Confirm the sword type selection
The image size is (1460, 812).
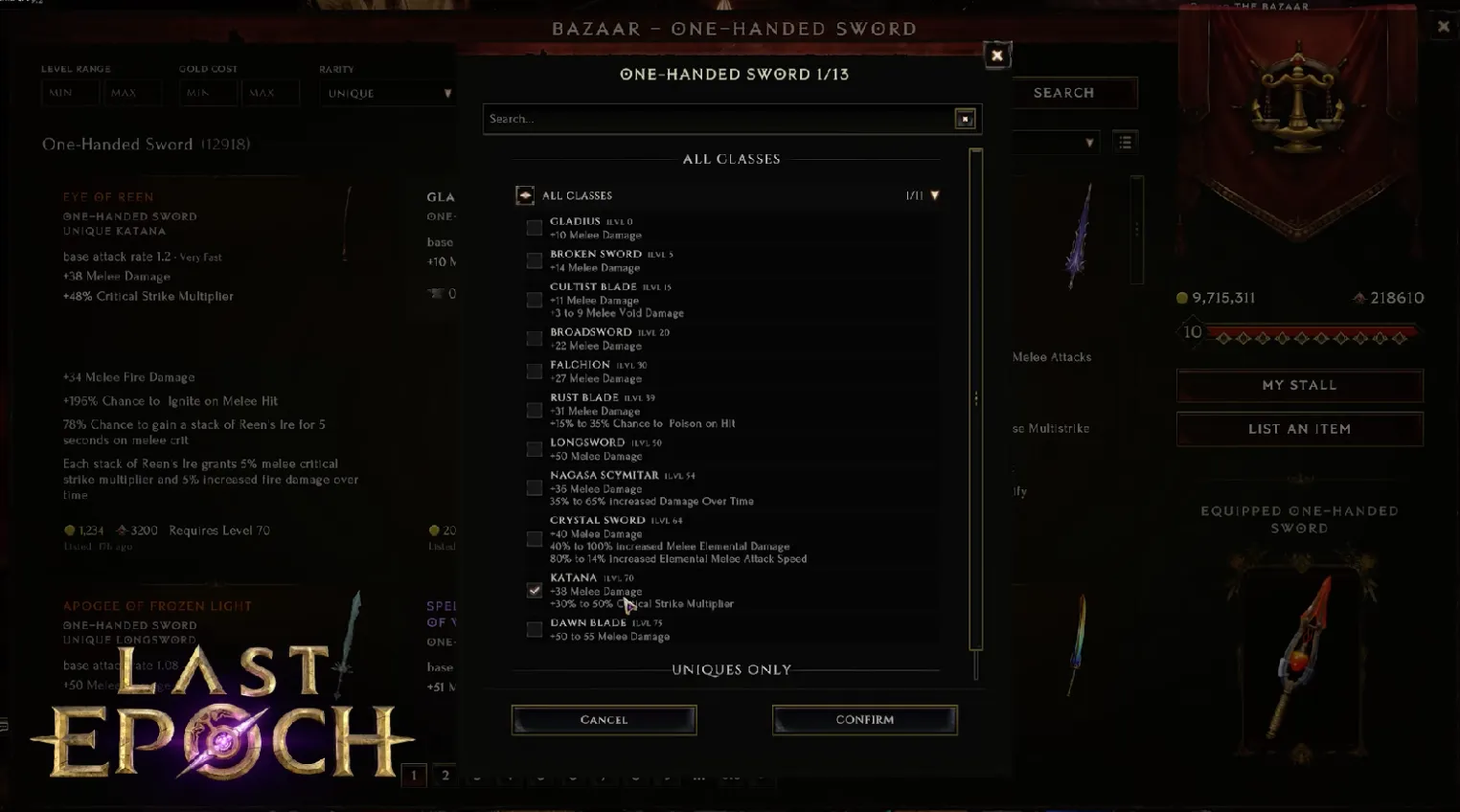tap(865, 720)
